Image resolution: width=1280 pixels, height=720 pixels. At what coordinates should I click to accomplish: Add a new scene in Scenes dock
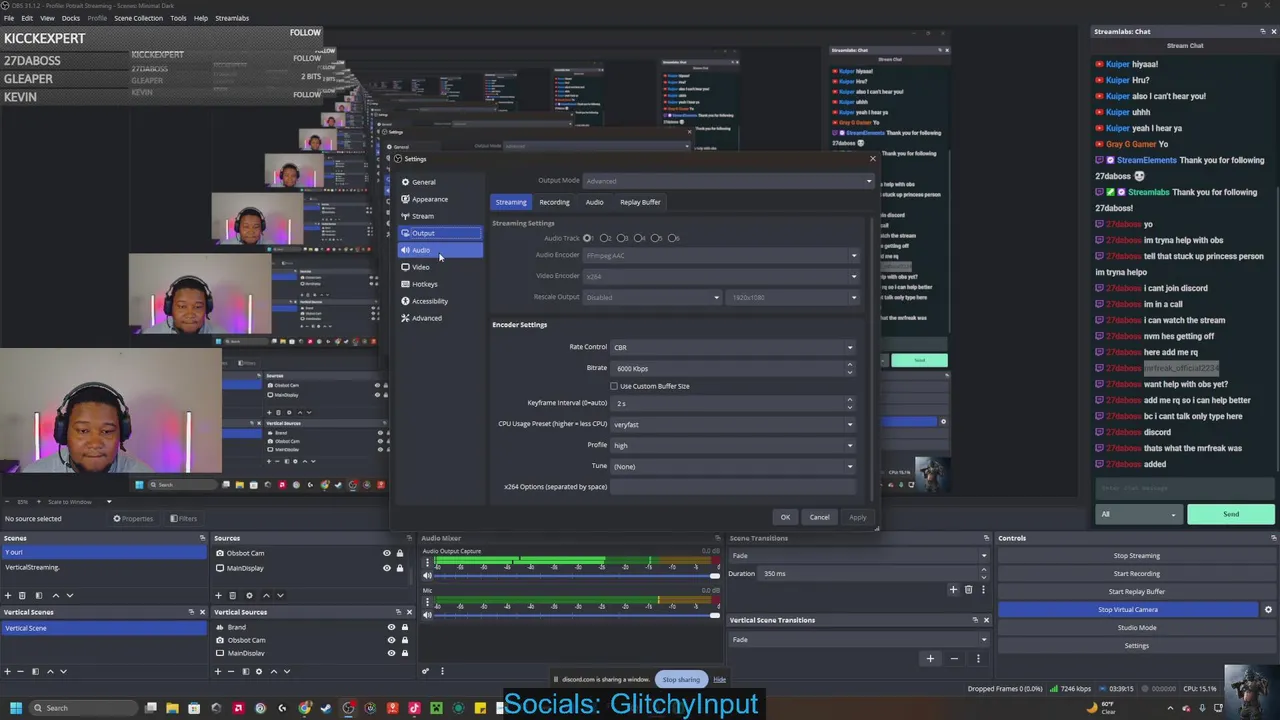(7, 595)
